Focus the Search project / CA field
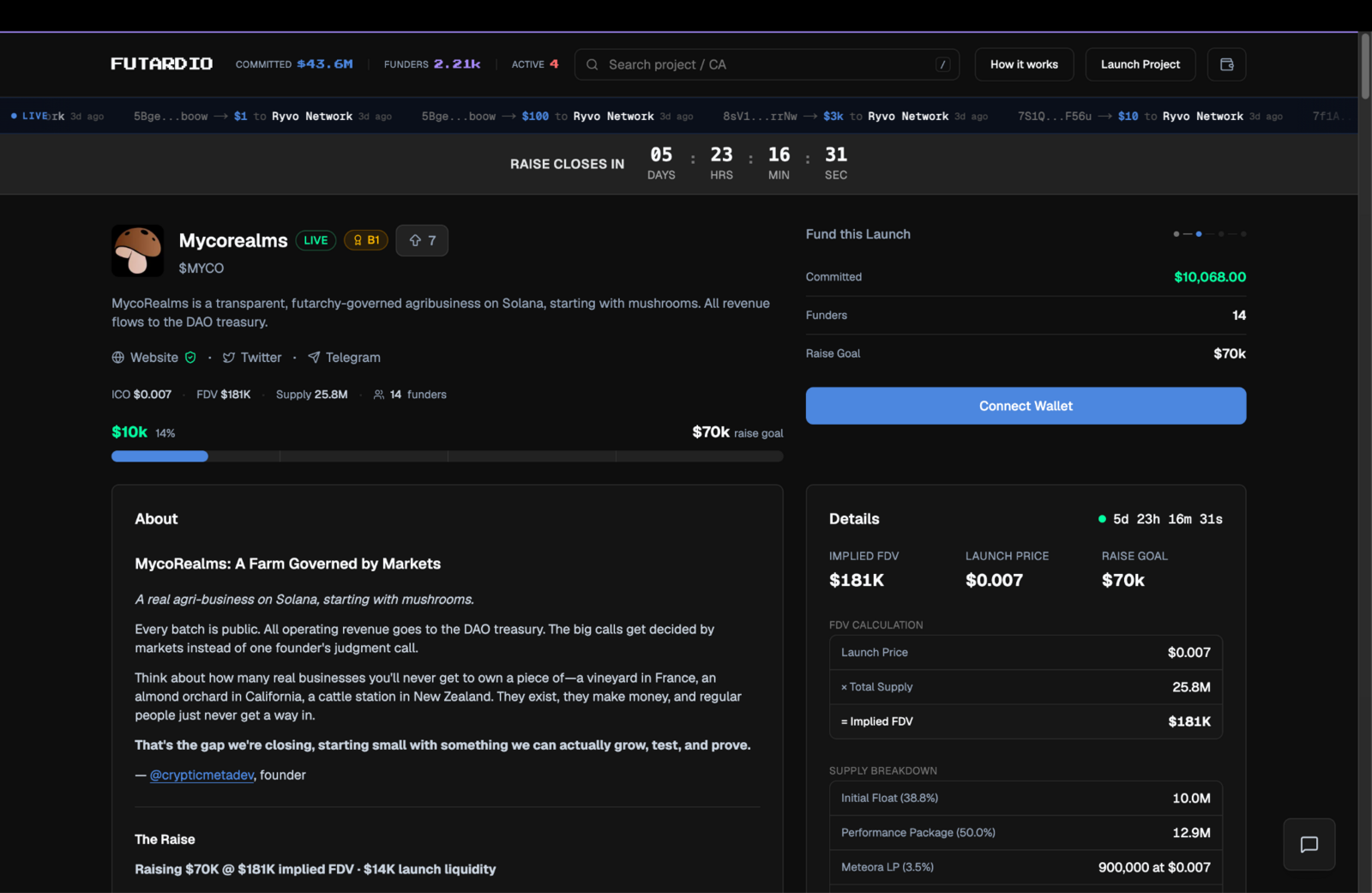Screen dimensions: 1372x893 point(766,64)
